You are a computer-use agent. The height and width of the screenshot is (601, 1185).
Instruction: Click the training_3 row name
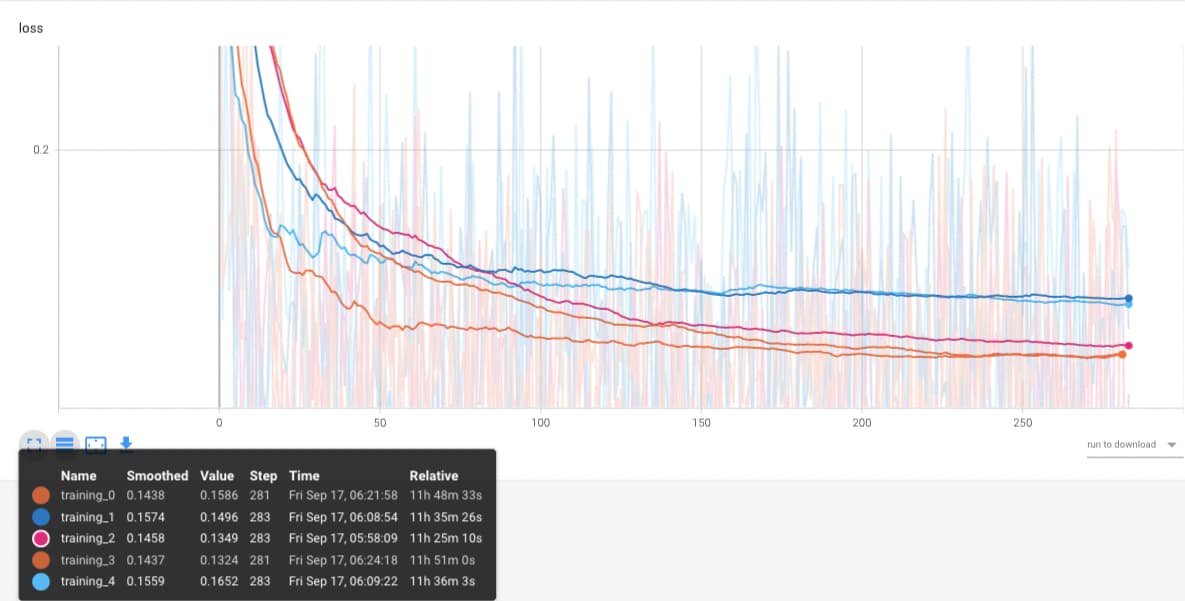(x=88, y=560)
